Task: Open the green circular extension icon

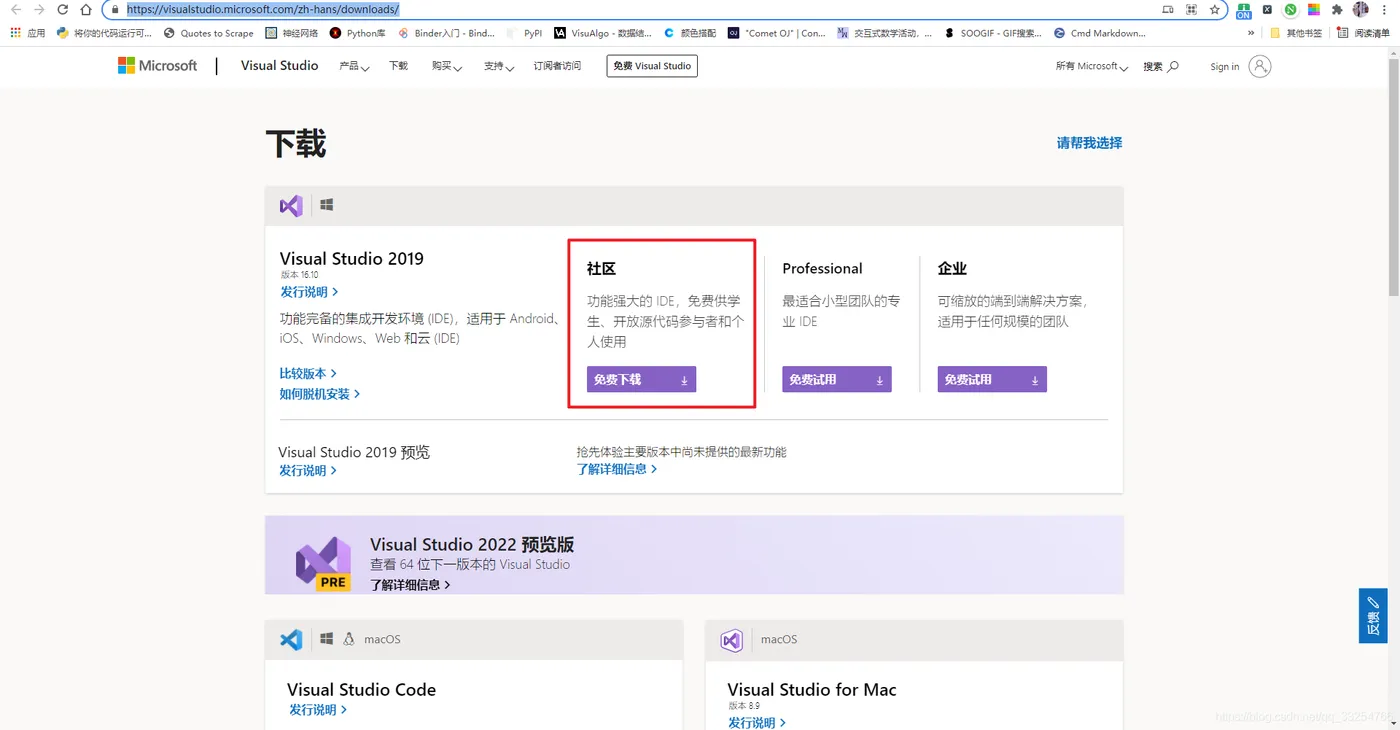Action: 1290,9
